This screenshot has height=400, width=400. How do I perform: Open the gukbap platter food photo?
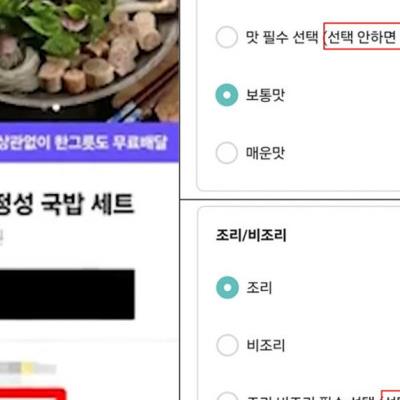pos(89,61)
